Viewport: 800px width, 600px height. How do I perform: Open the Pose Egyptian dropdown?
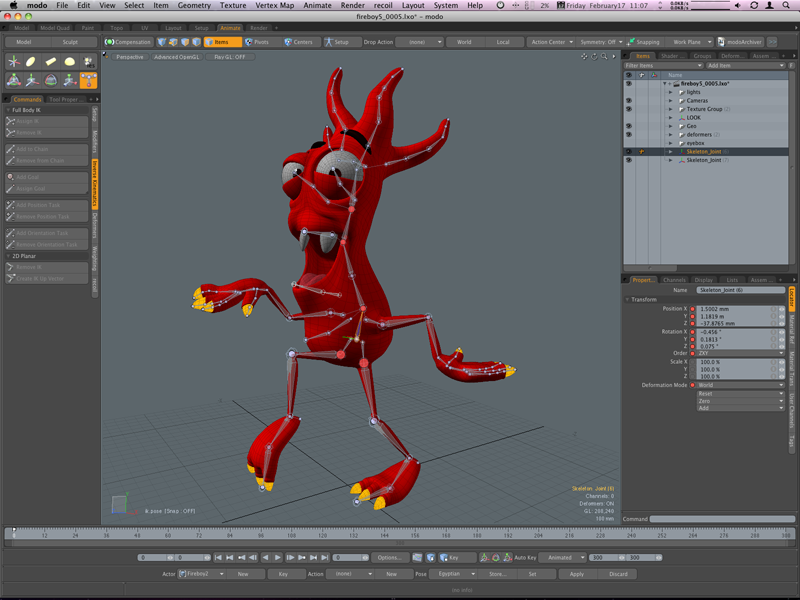[x=453, y=574]
